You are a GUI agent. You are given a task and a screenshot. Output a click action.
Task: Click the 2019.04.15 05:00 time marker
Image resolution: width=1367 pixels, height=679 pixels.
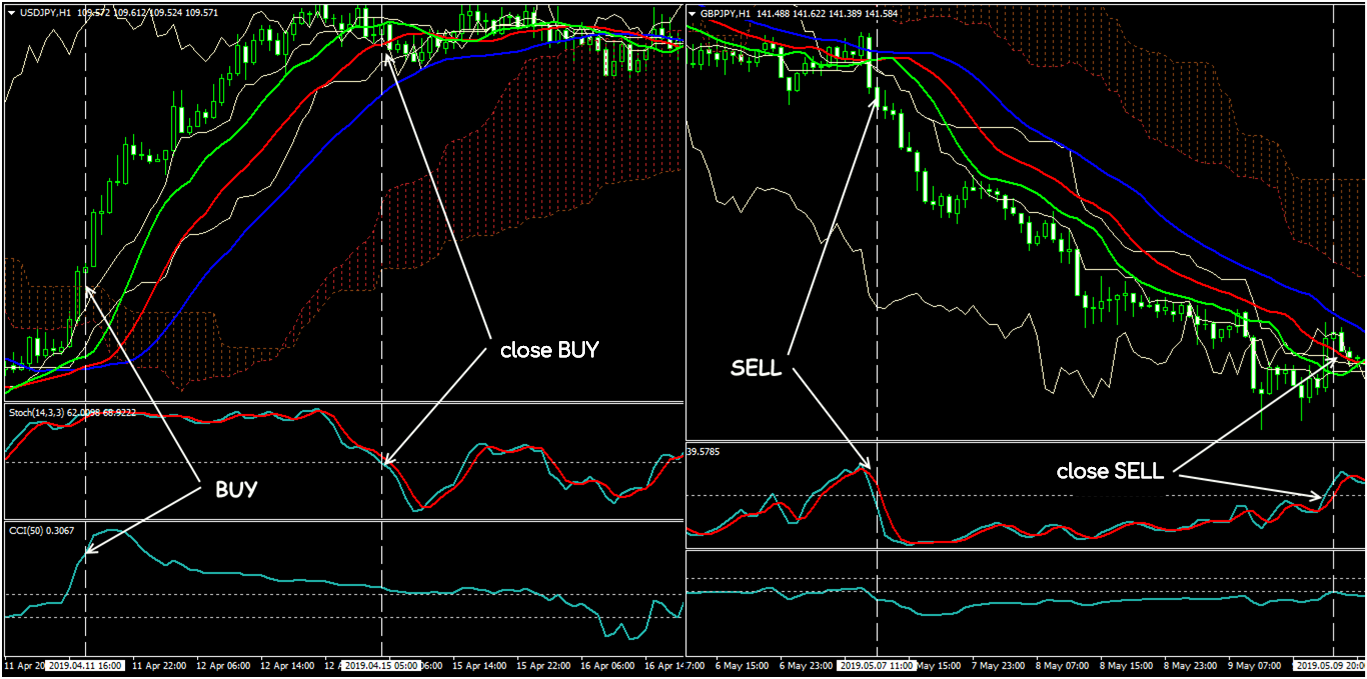tap(381, 665)
